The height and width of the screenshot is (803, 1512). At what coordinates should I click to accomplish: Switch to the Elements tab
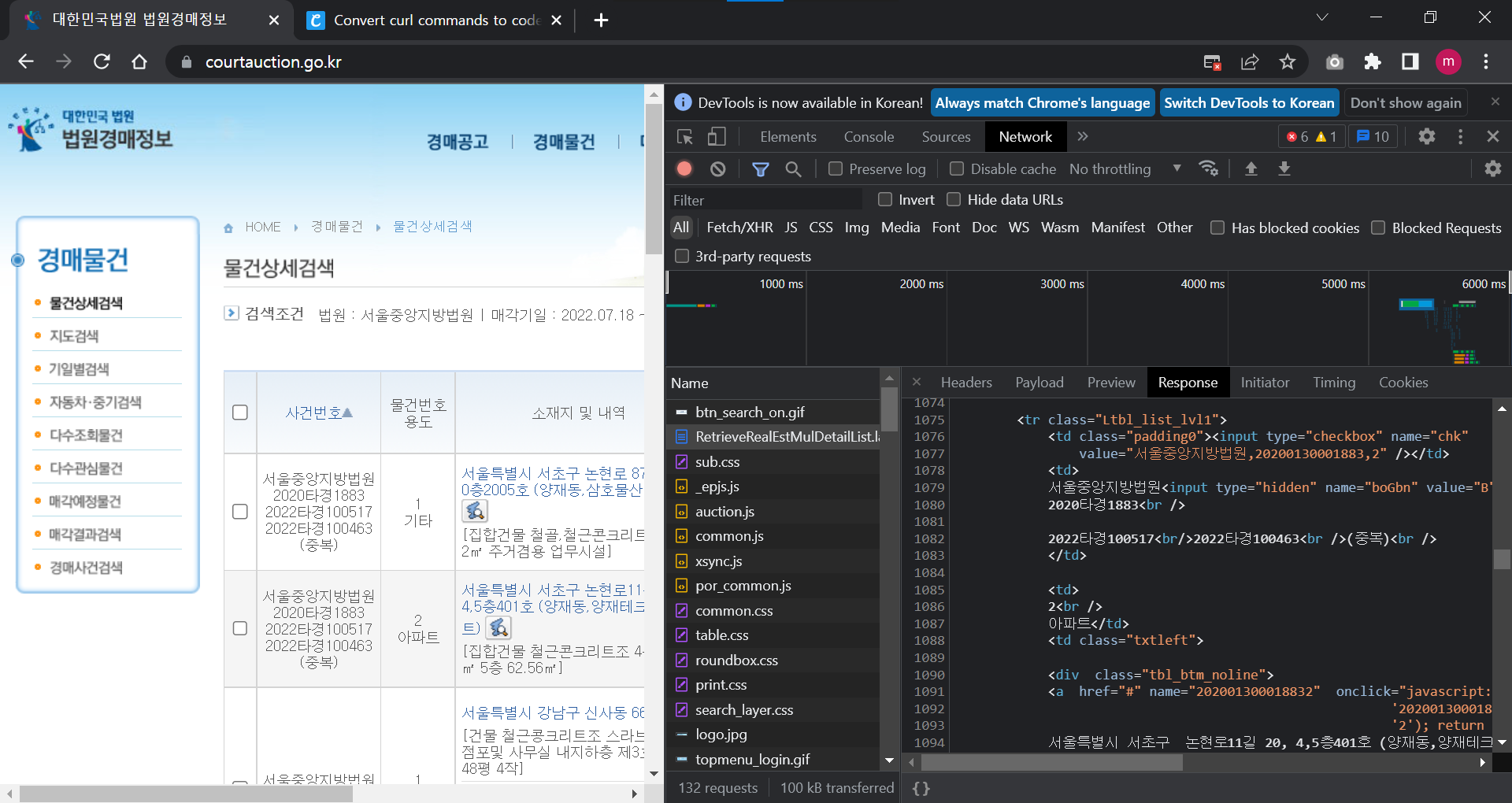pyautogui.click(x=788, y=136)
